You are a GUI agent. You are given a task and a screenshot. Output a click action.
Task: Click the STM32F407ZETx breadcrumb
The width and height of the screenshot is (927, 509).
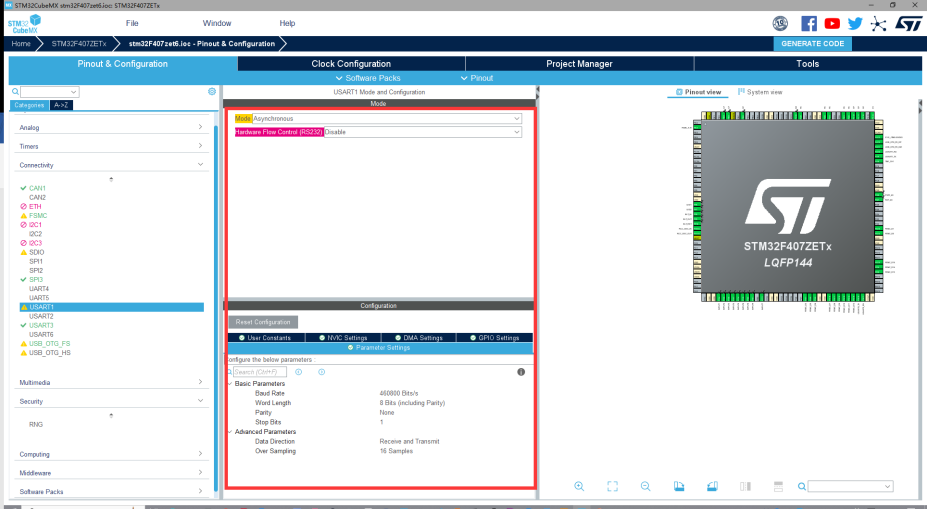[x=79, y=44]
